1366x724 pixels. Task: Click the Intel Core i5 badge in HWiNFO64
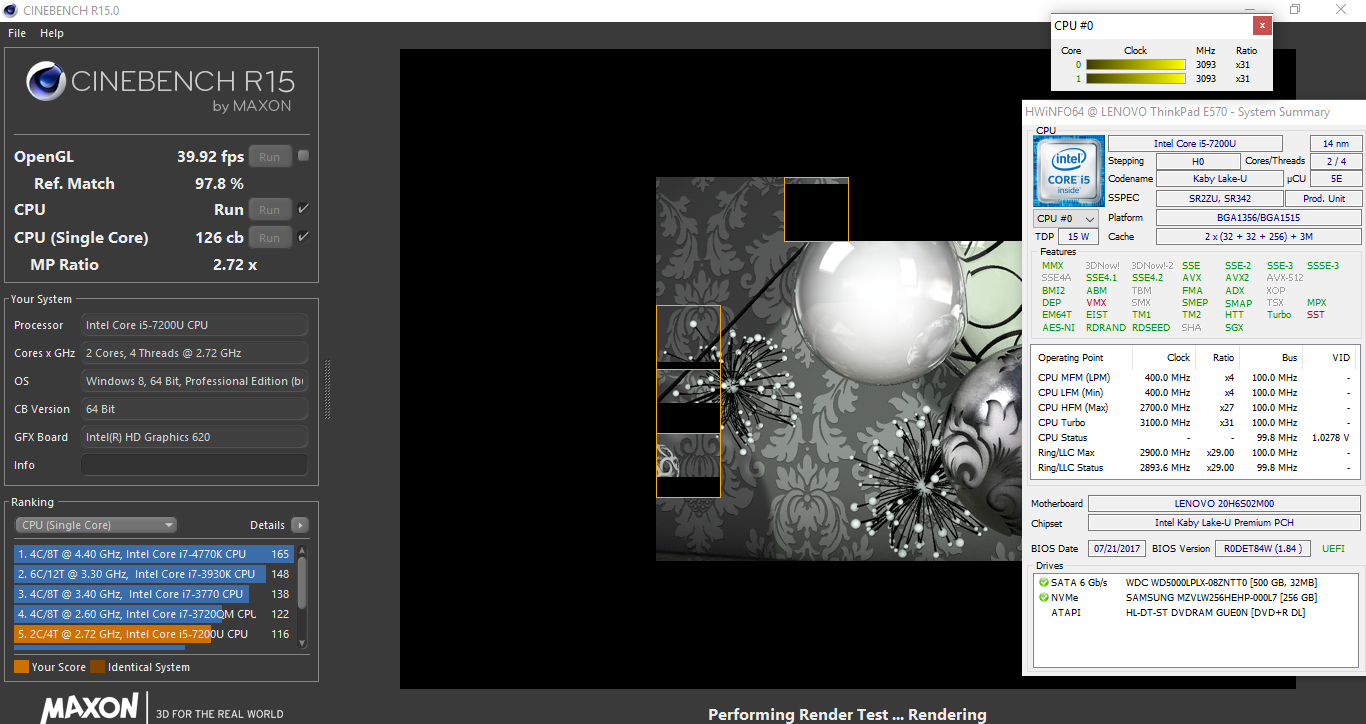1069,172
